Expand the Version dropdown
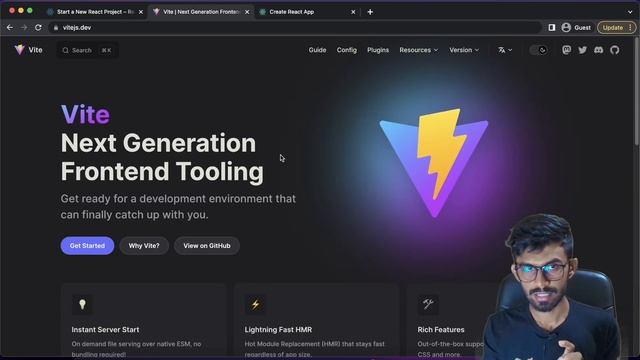This screenshot has height=360, width=640. point(464,50)
